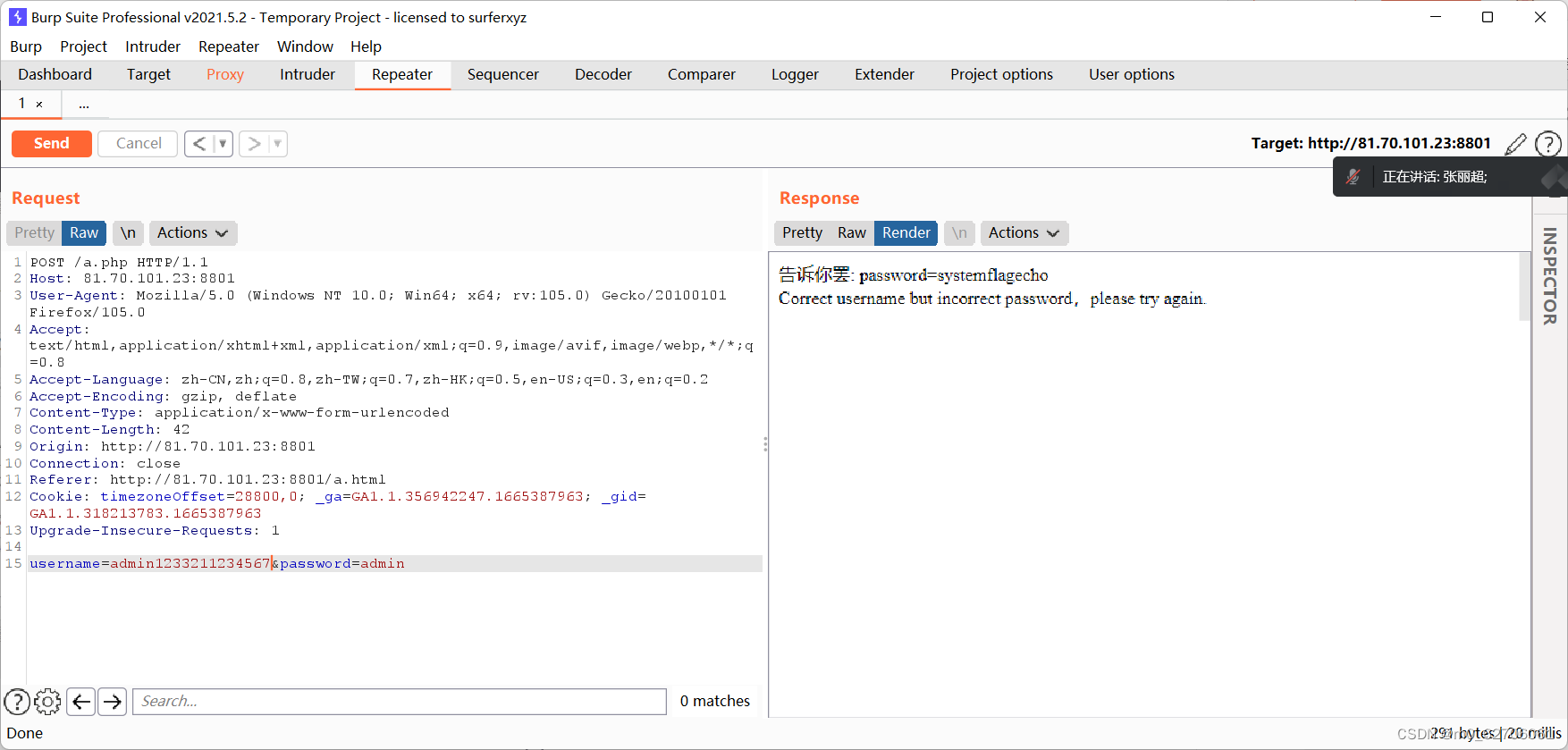
Task: Click the Content-Type header line
Action: pyautogui.click(x=240, y=413)
